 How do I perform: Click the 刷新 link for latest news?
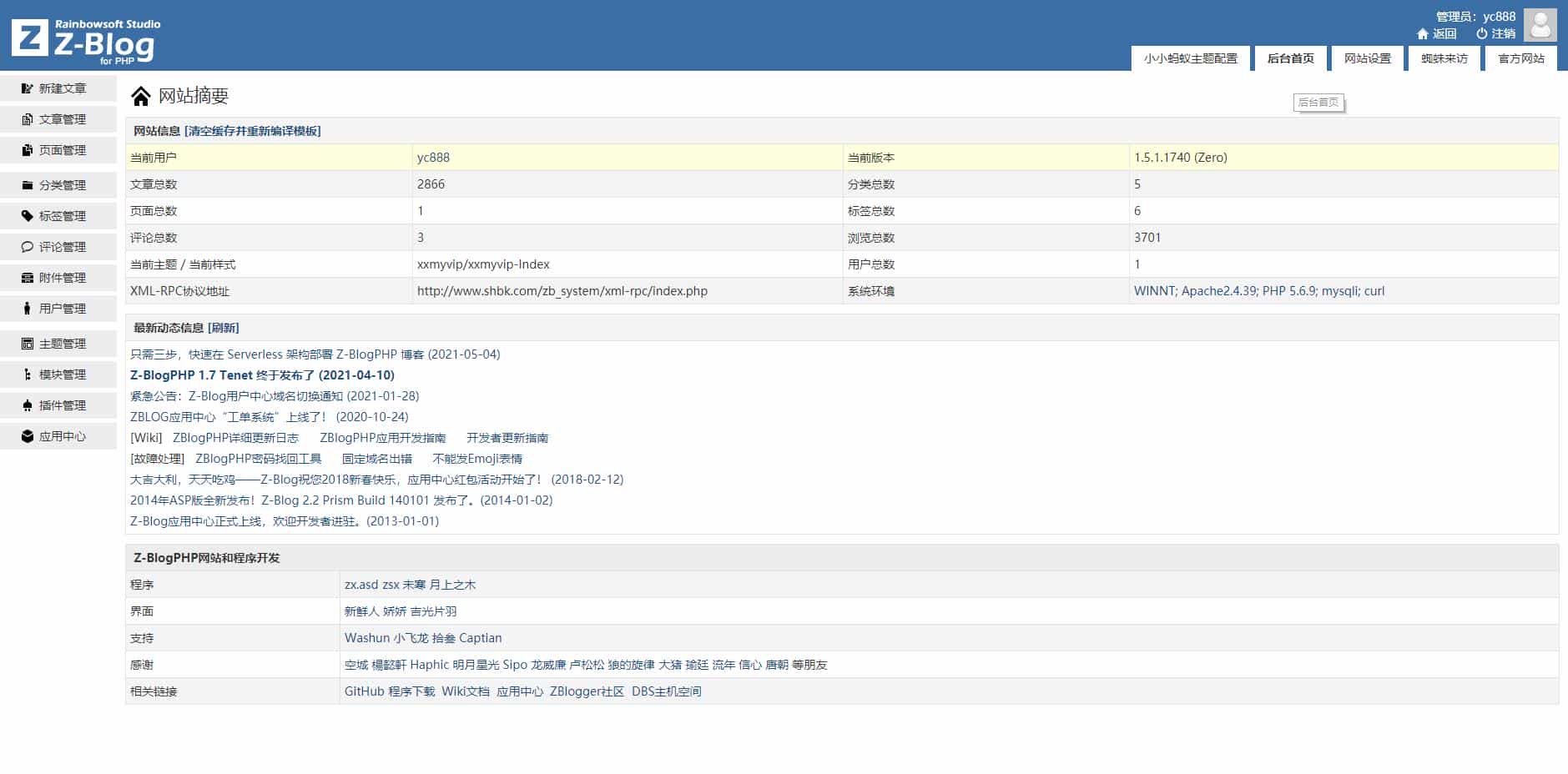224,328
